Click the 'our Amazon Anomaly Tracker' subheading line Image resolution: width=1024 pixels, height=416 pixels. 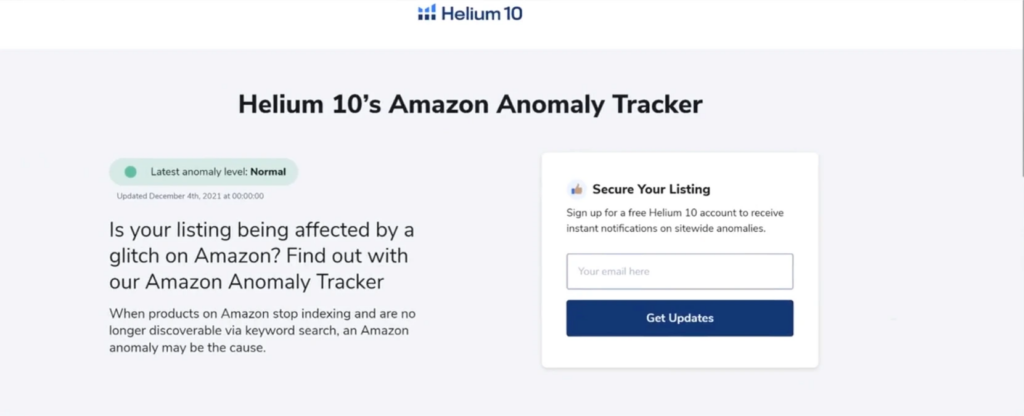(x=246, y=281)
